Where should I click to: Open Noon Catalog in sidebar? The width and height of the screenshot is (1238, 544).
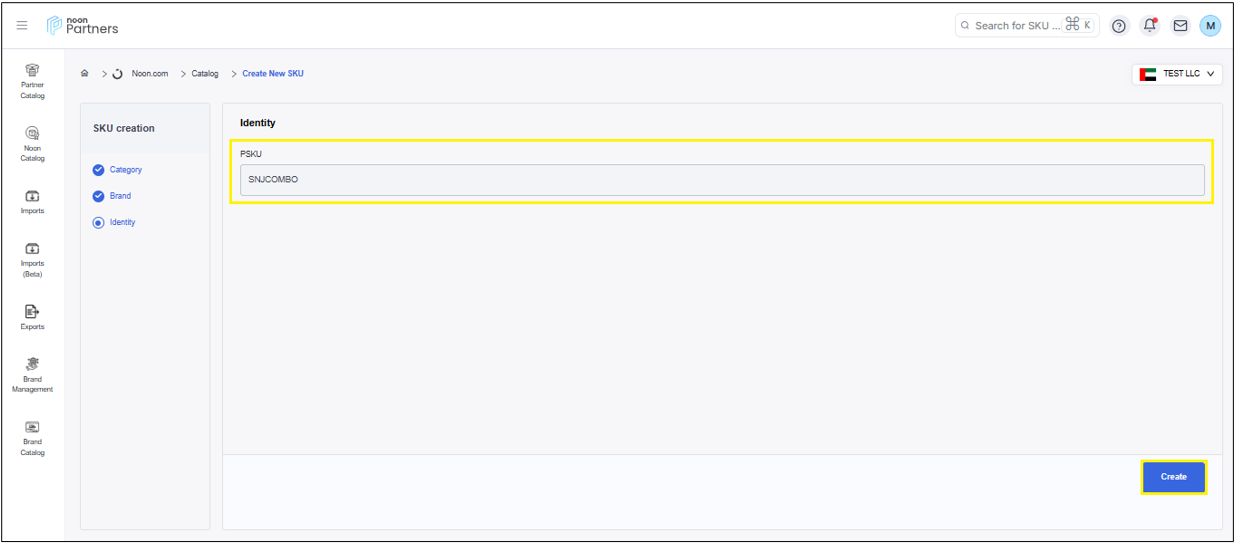point(32,143)
